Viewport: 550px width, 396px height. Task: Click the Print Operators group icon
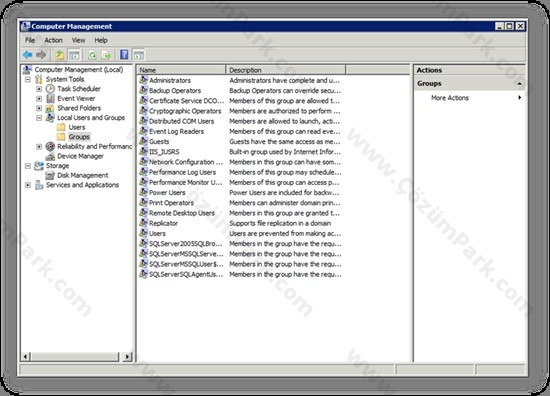click(x=143, y=202)
